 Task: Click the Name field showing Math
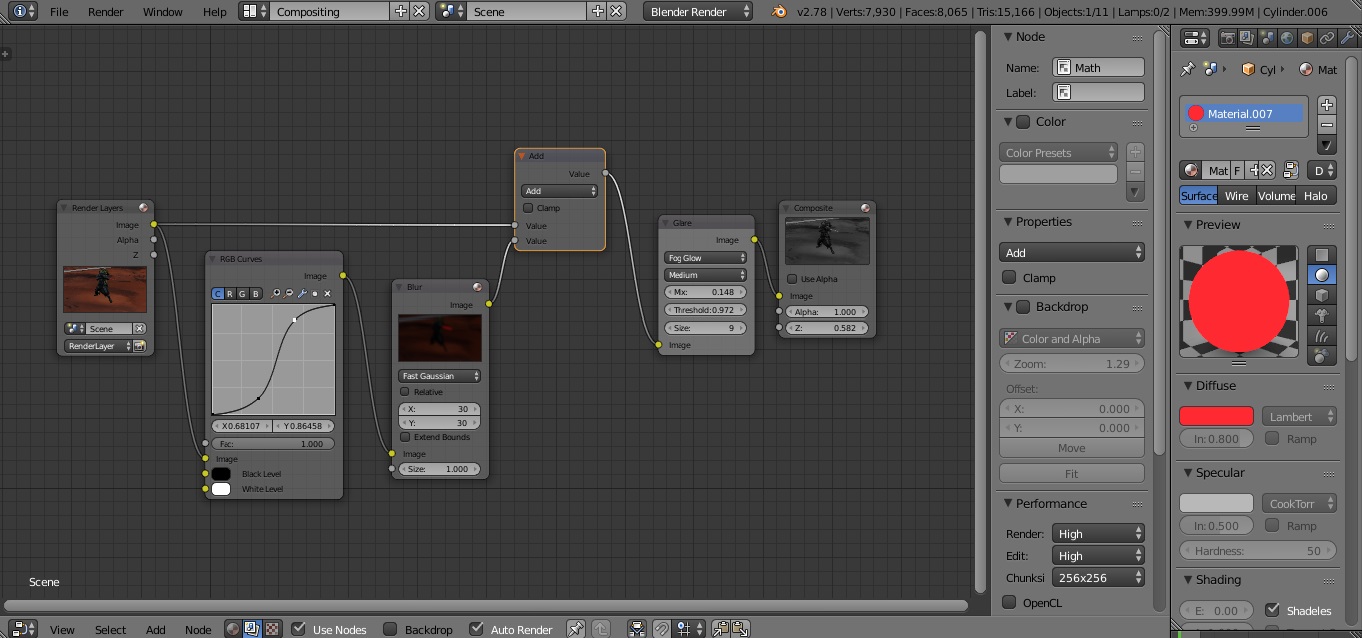pyautogui.click(x=1098, y=67)
